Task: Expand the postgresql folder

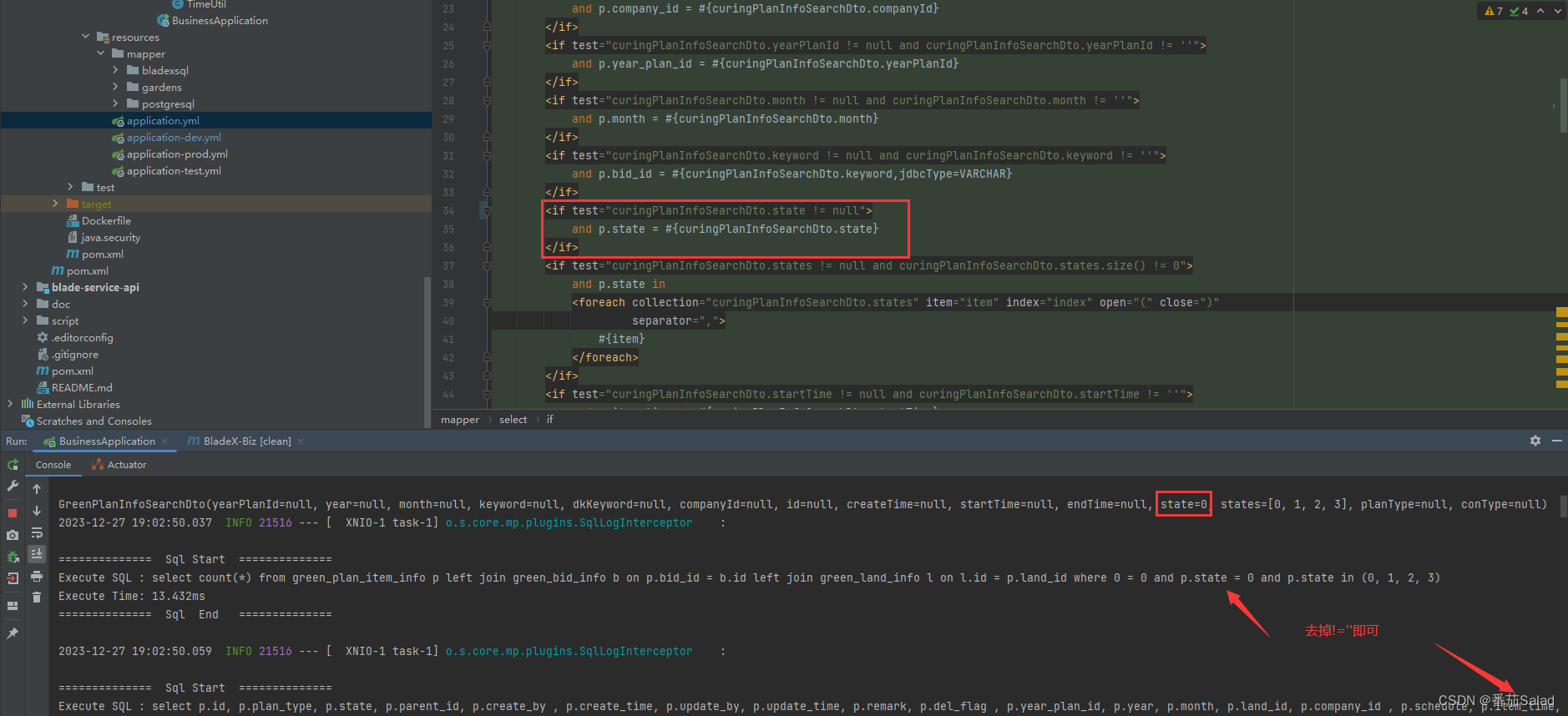Action: click(115, 103)
